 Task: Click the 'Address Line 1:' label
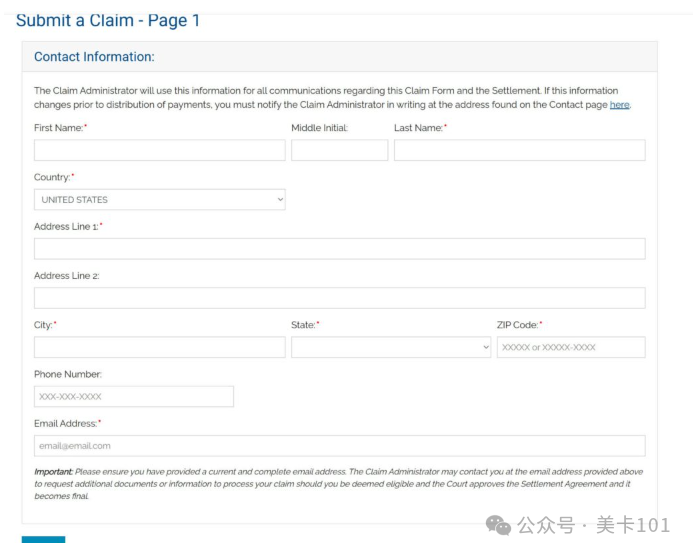(x=68, y=226)
